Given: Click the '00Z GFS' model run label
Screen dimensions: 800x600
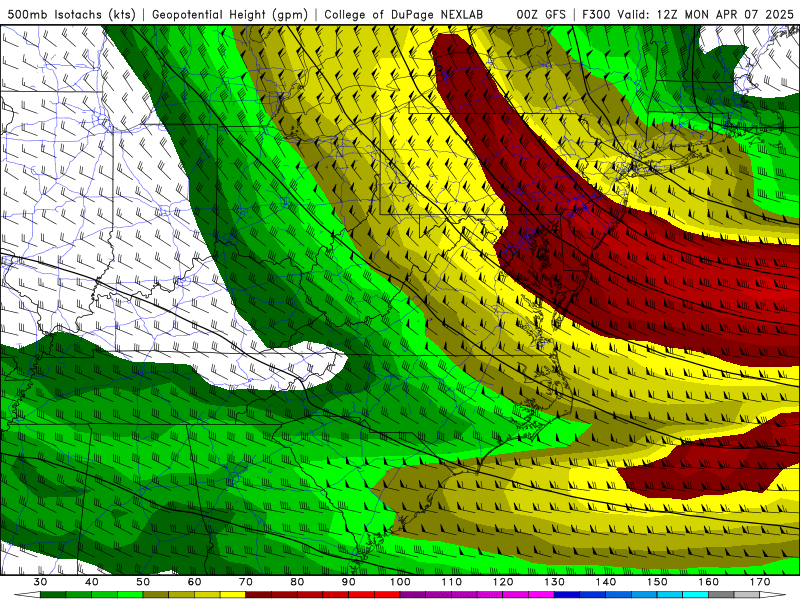Looking at the screenshot, I should point(541,14).
